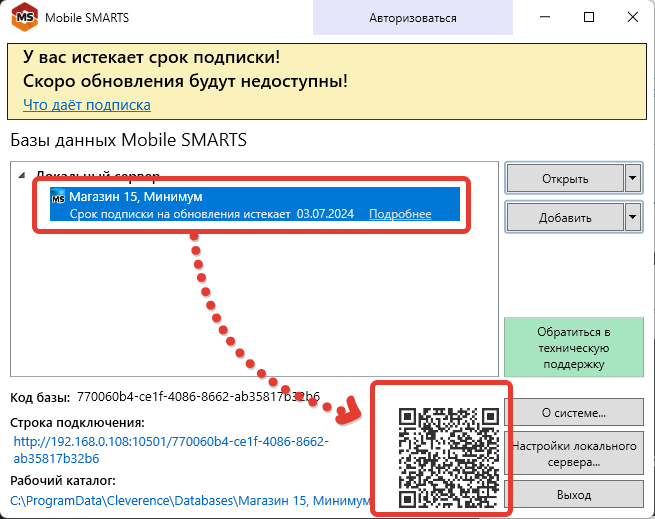
Task: Select the 'Магазин 15, Минимум' database
Action: 136,196
